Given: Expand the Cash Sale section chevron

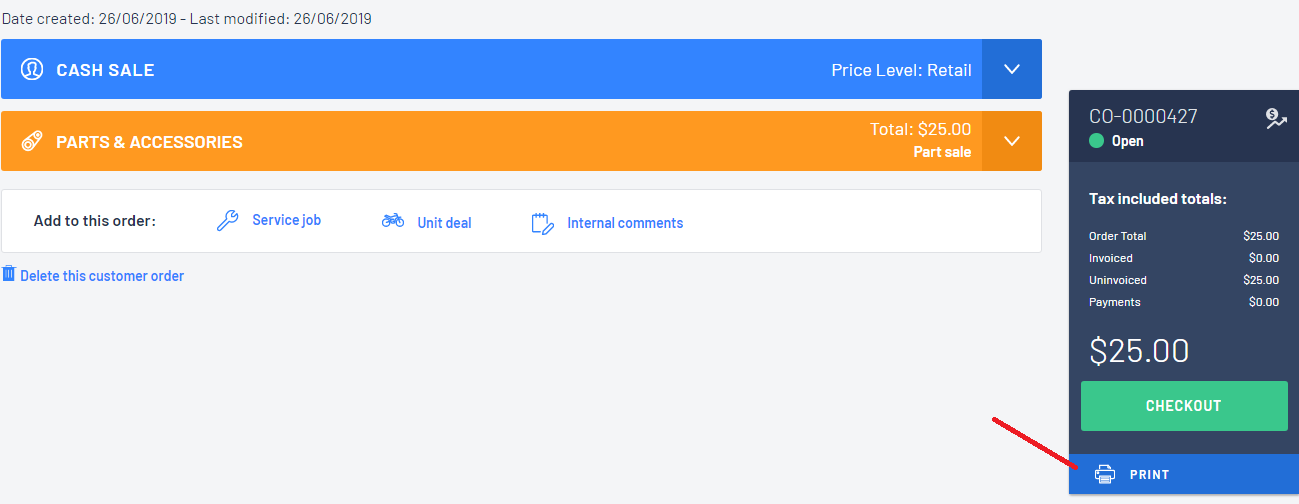Looking at the screenshot, I should pos(1012,69).
